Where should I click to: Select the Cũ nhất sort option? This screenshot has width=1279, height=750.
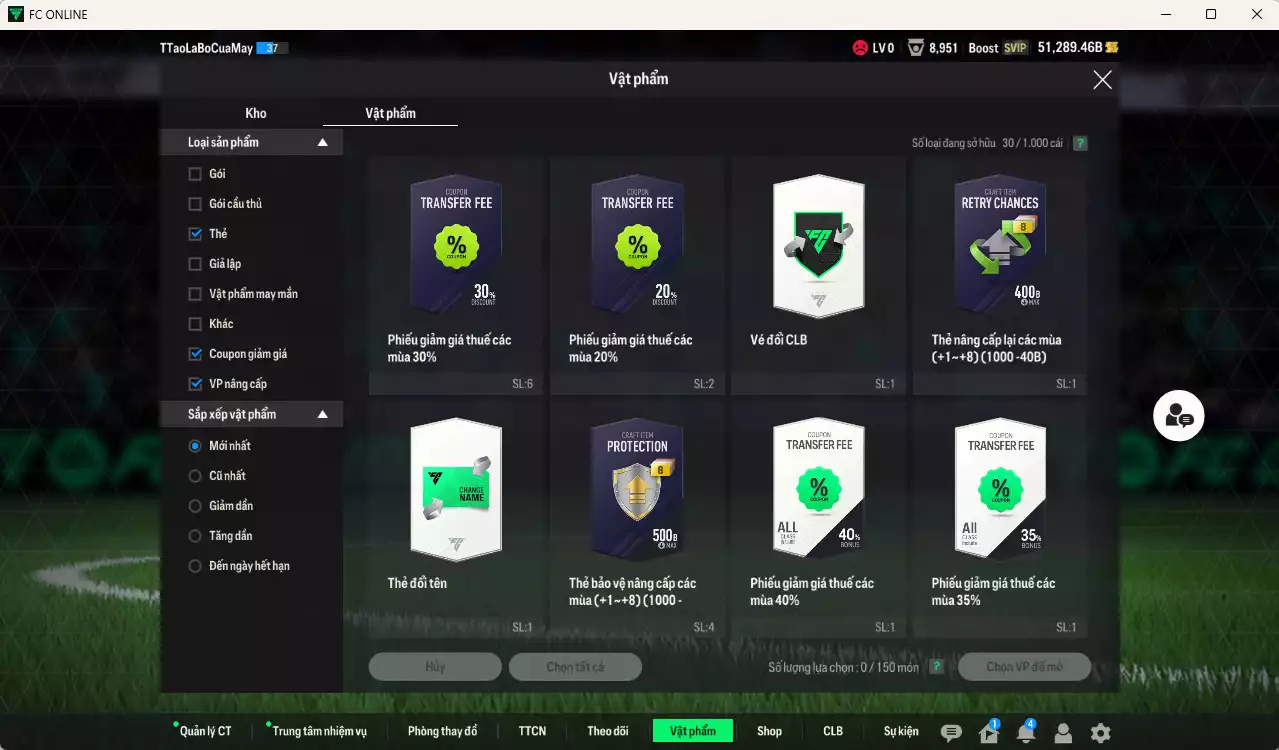(195, 476)
